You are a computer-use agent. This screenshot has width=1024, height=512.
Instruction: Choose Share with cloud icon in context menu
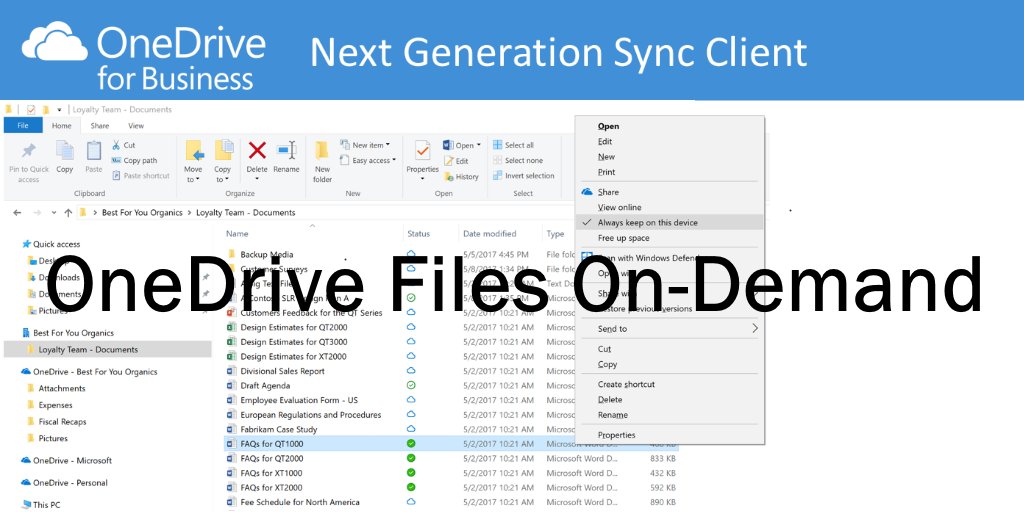pos(669,192)
